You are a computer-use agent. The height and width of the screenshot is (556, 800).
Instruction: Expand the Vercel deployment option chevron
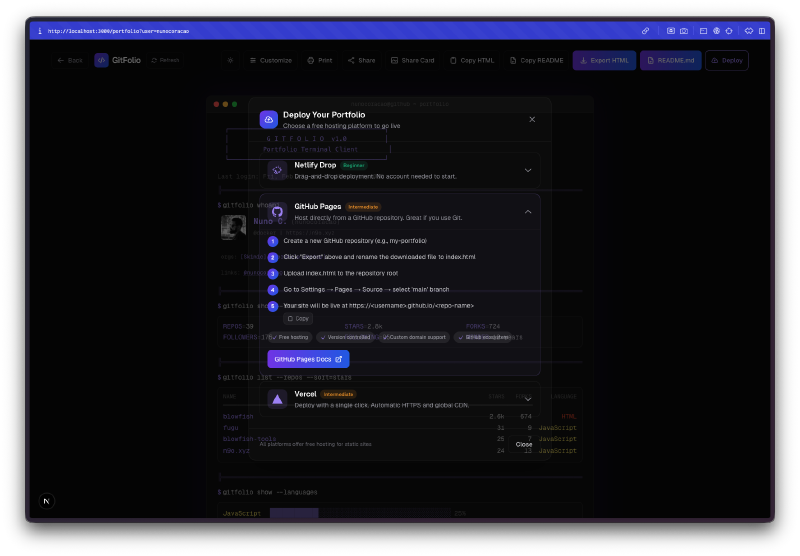tap(527, 399)
